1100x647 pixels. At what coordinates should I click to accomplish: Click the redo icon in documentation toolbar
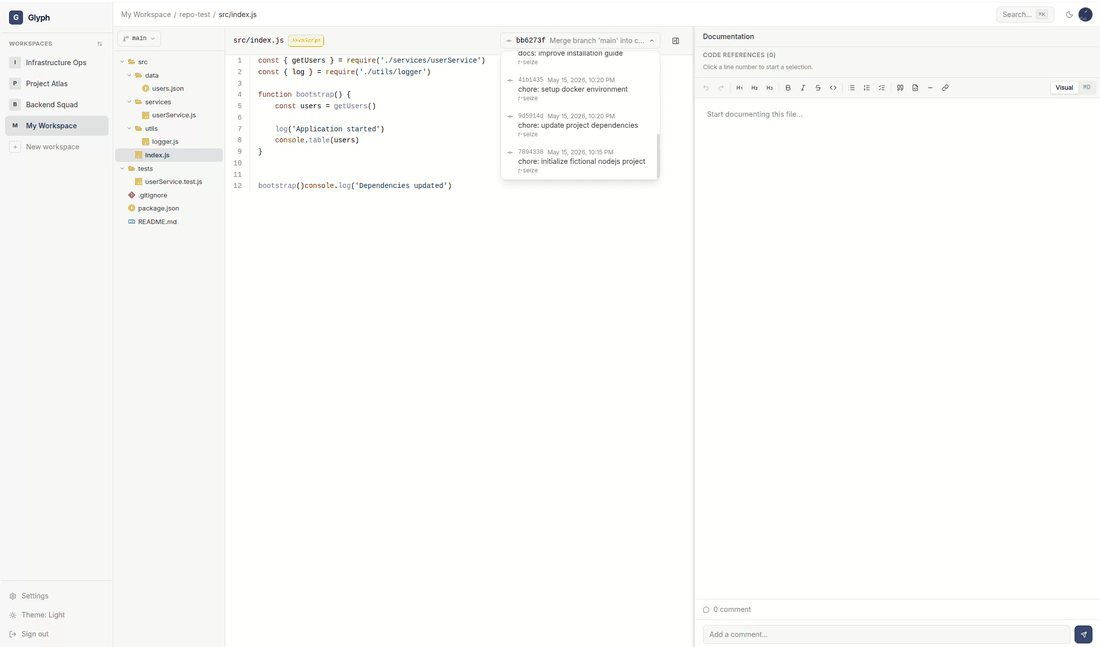(x=720, y=88)
